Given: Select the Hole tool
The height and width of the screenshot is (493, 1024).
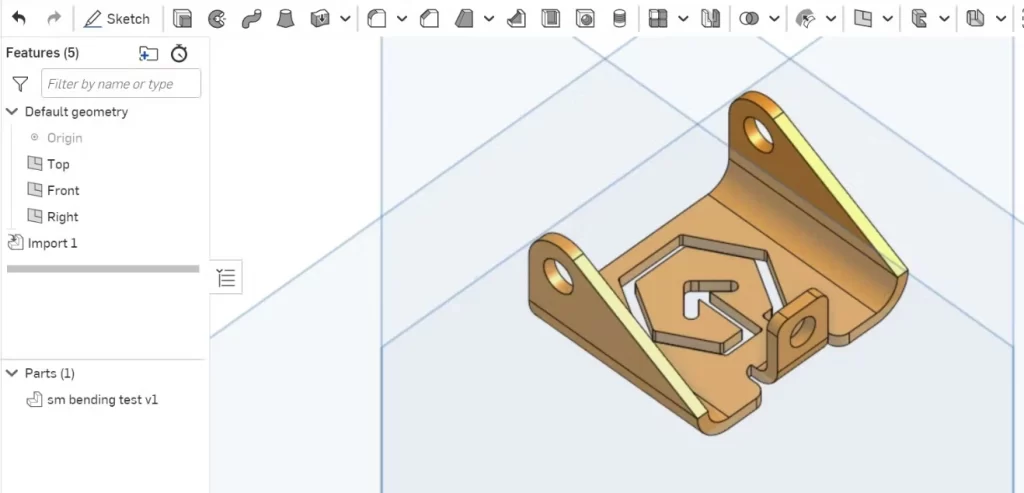Looking at the screenshot, I should pyautogui.click(x=585, y=18).
